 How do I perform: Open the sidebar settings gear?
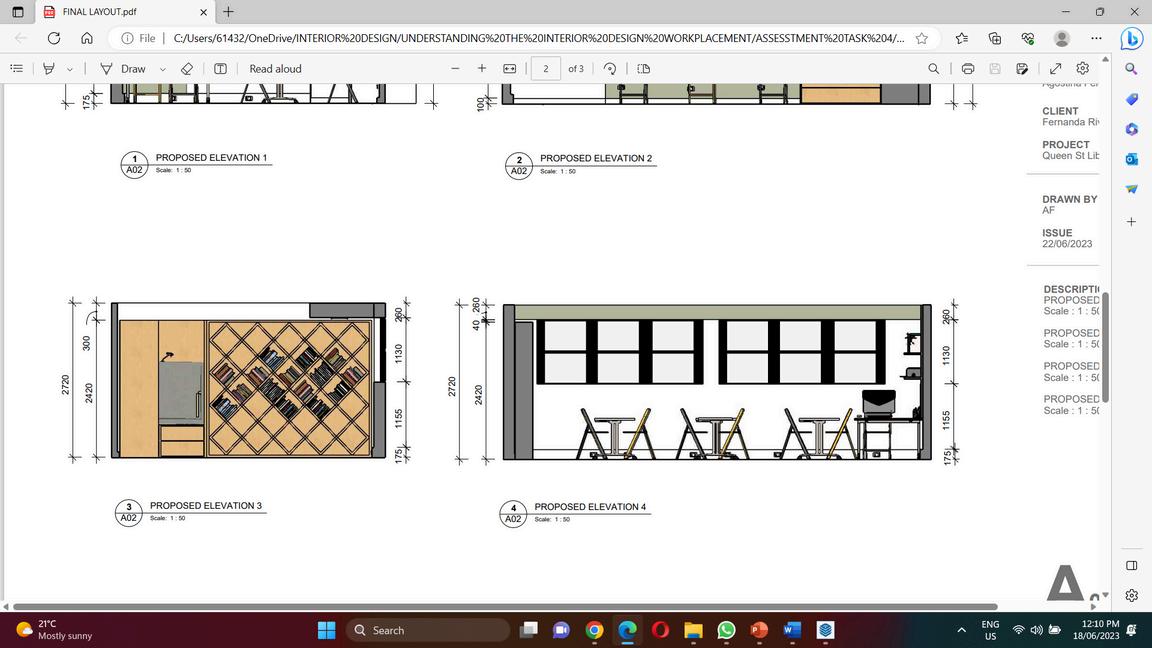coord(1131,595)
